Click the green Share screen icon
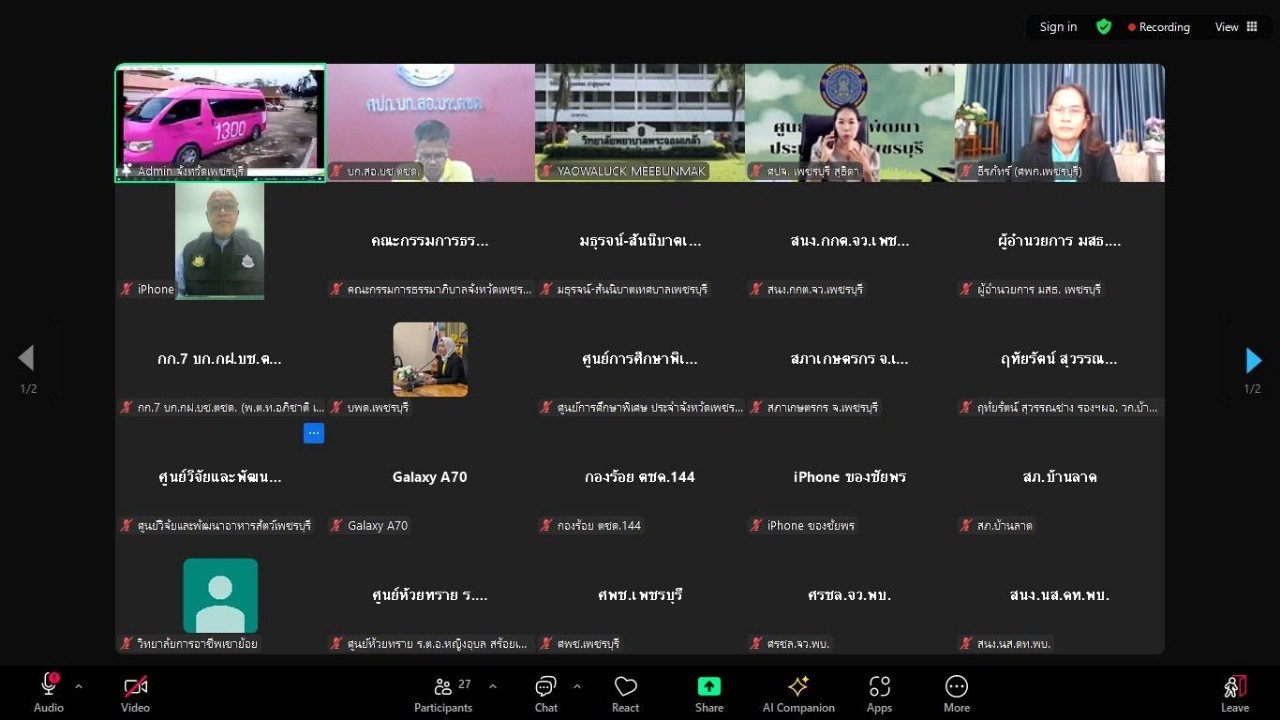Viewport: 1280px width, 720px height. coord(709,687)
